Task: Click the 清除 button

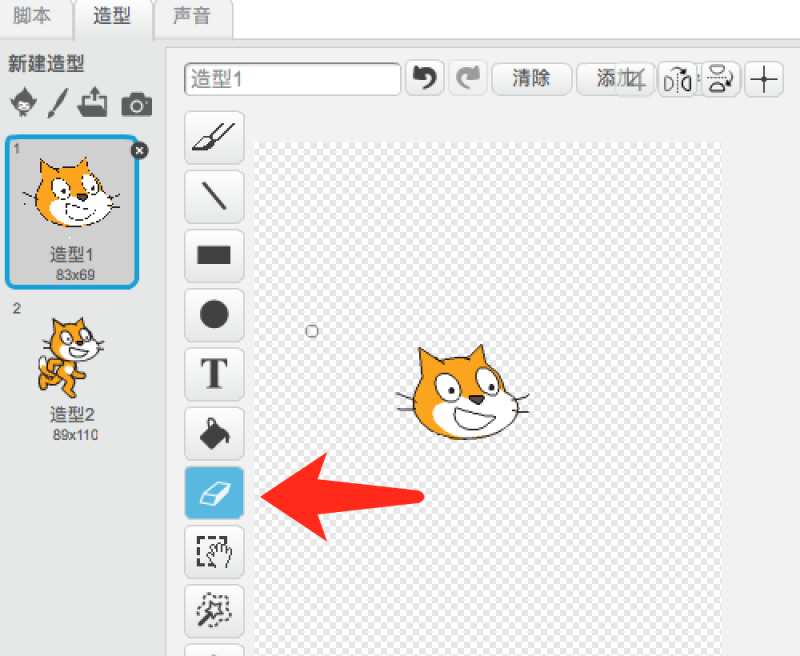Action: tap(531, 79)
